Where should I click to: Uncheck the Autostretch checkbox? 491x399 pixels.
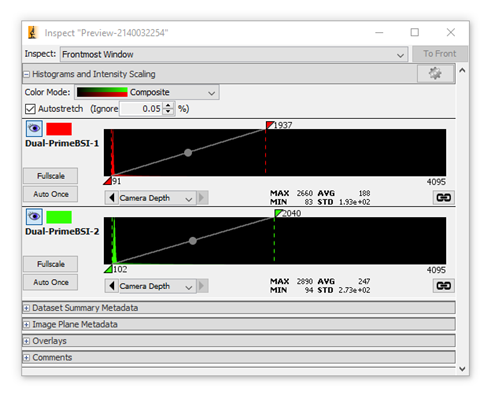30,109
